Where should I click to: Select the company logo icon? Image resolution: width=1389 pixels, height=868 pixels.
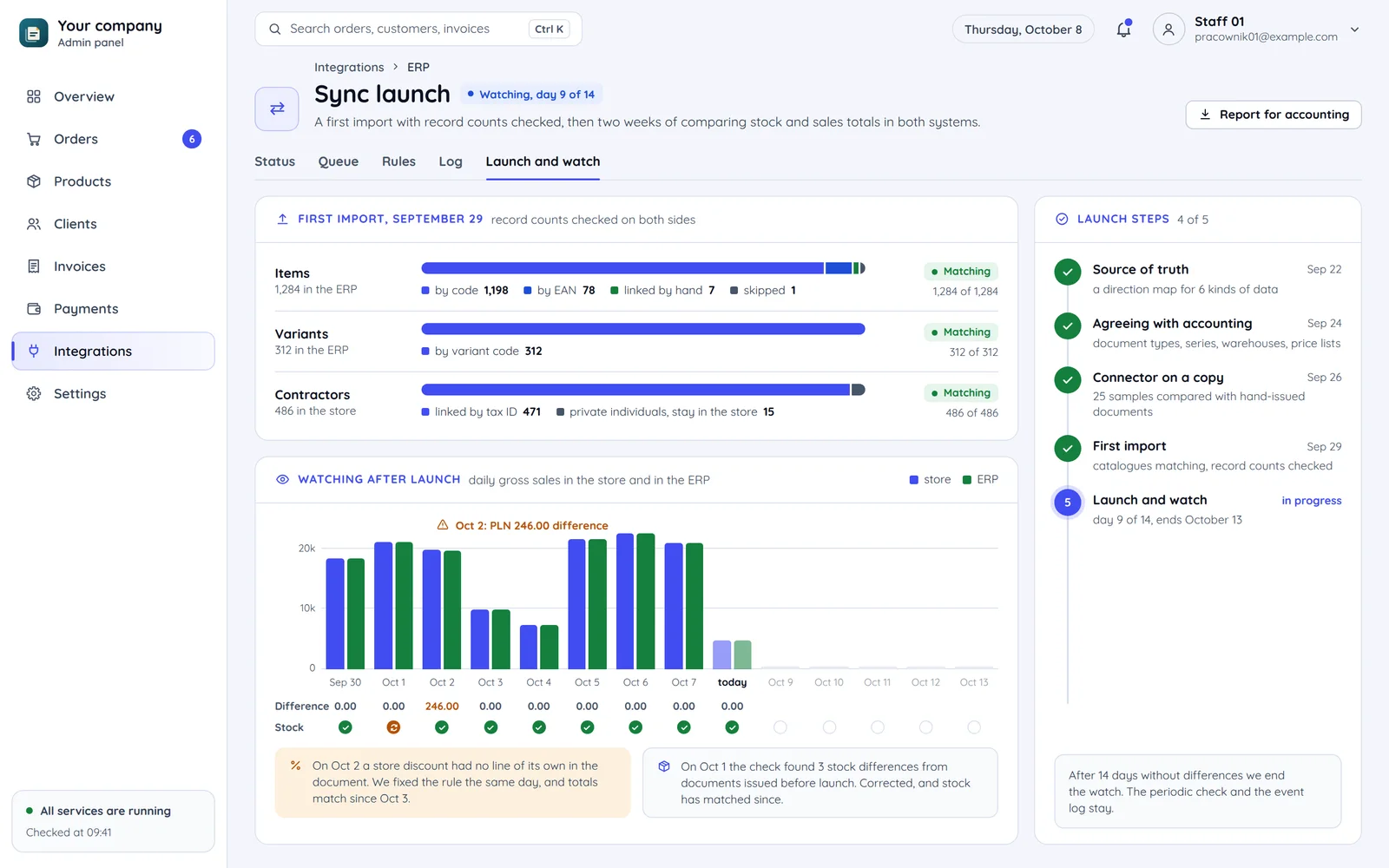pos(33,33)
